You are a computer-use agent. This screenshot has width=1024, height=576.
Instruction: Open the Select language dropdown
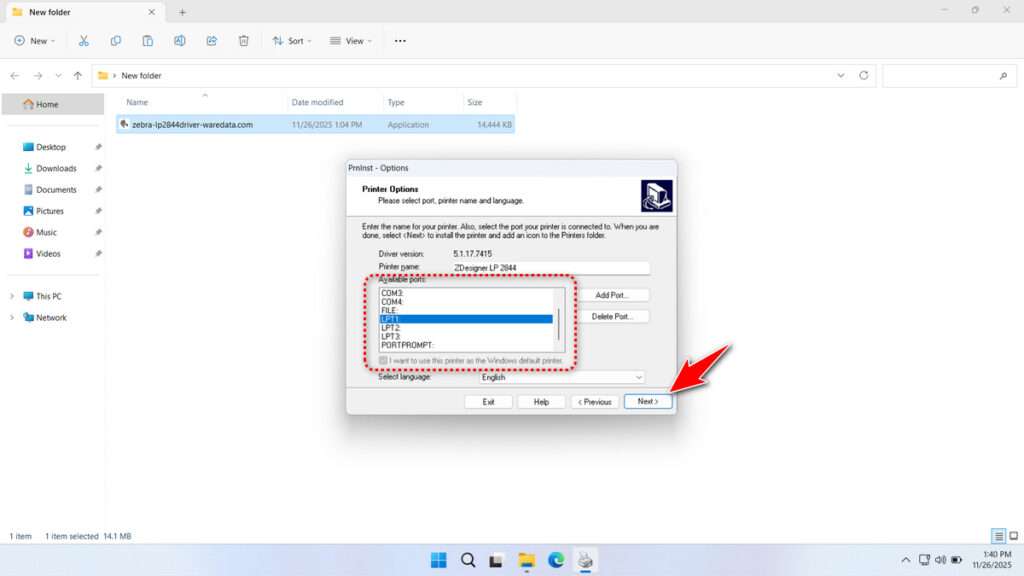pos(639,377)
